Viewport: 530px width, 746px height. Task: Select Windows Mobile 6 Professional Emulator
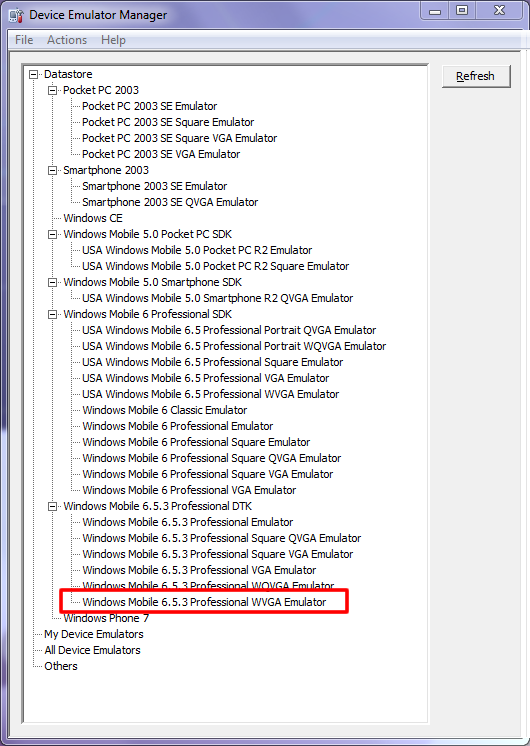[x=177, y=426]
